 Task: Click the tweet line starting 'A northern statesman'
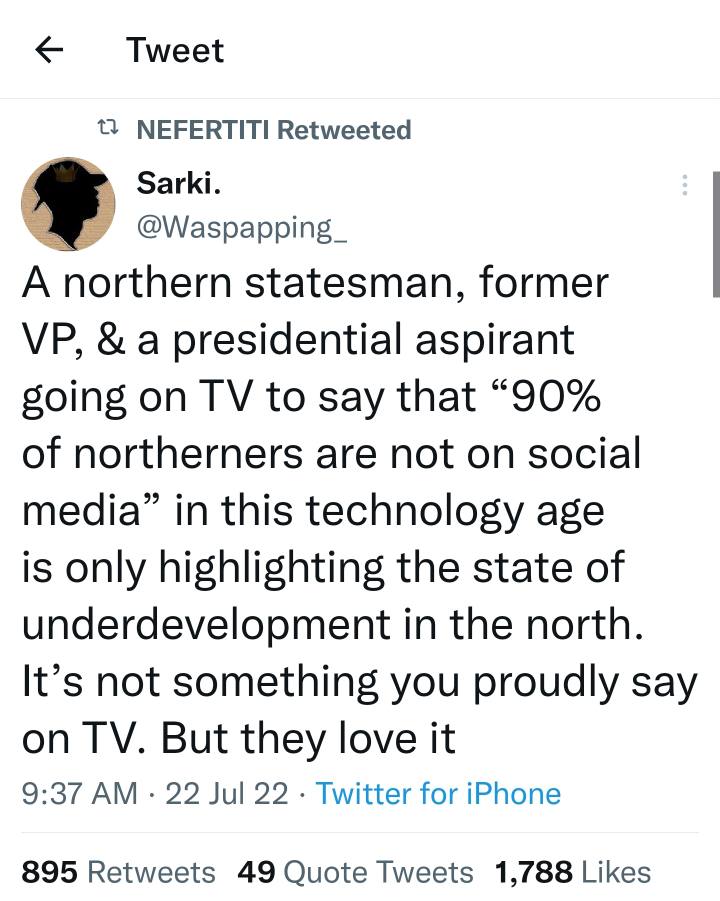point(314,283)
